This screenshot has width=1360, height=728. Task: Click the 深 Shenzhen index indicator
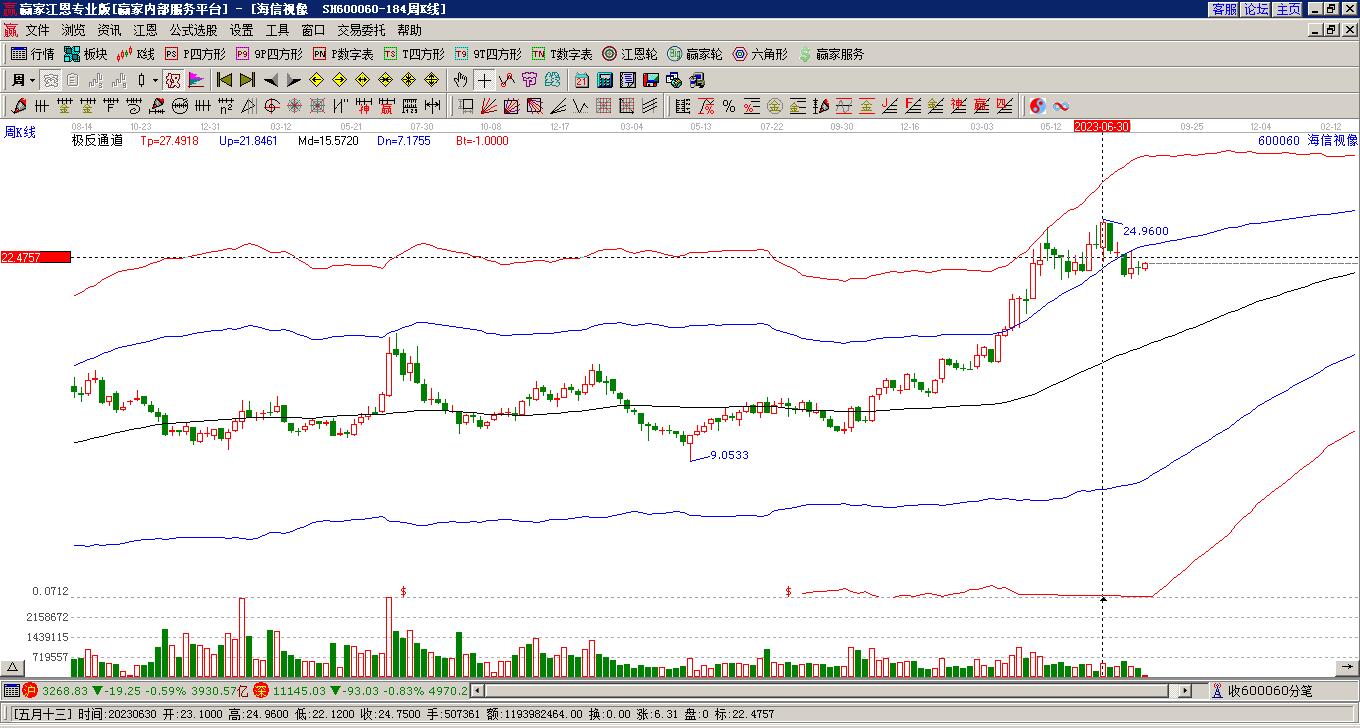coord(260,691)
